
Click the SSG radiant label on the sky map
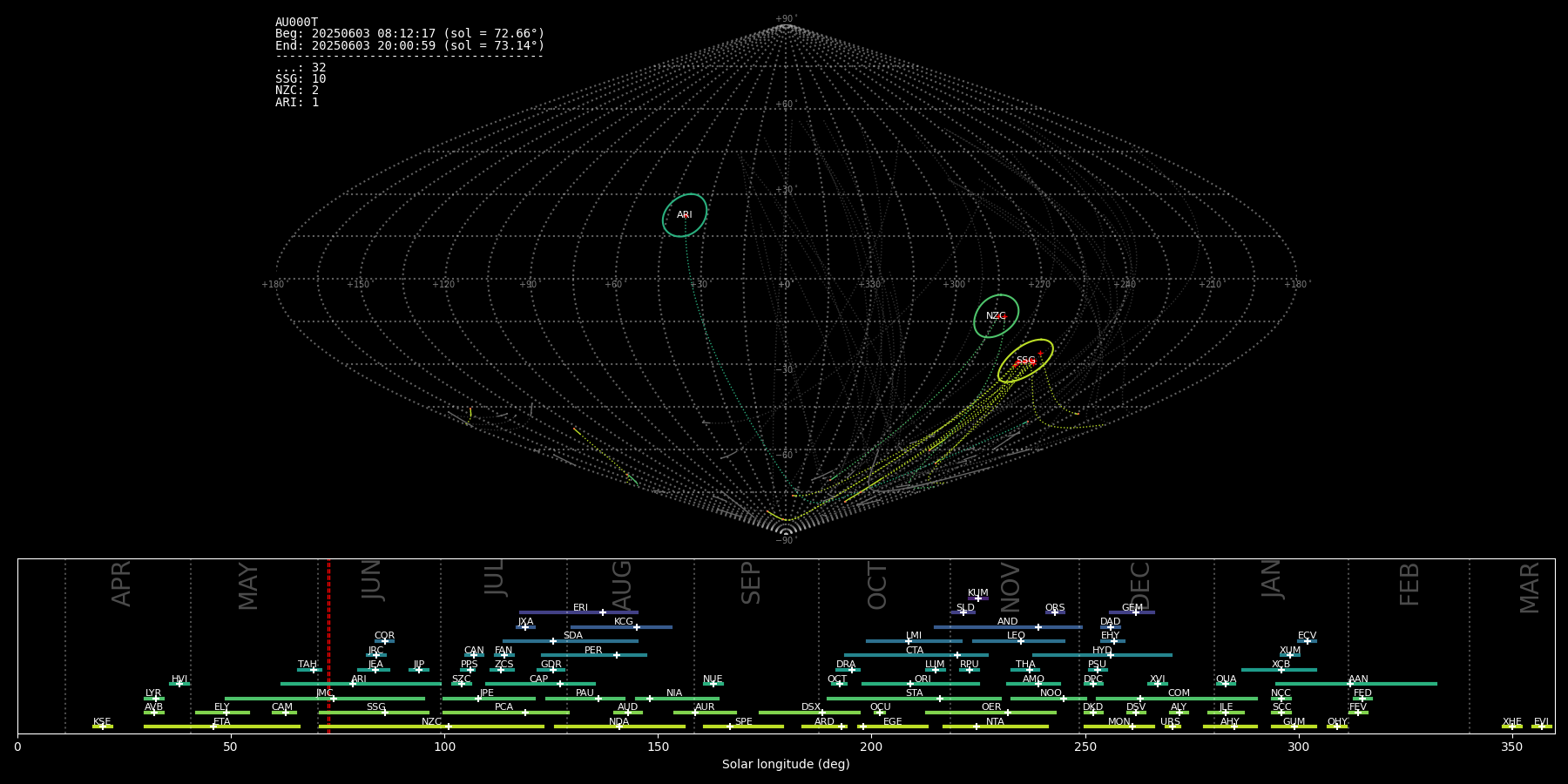coord(1026,361)
